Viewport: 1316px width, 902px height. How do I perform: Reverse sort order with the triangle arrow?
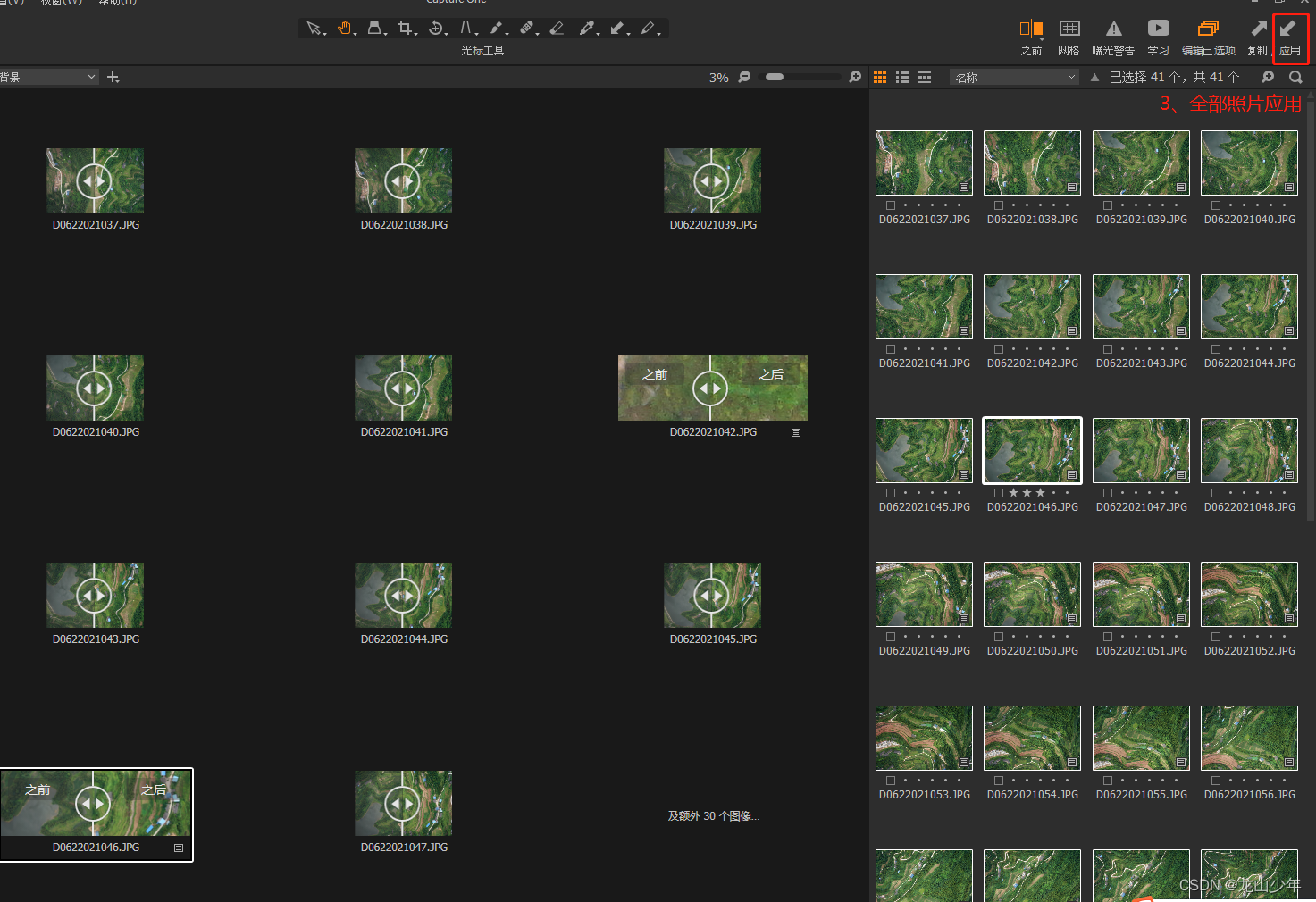coord(1094,78)
